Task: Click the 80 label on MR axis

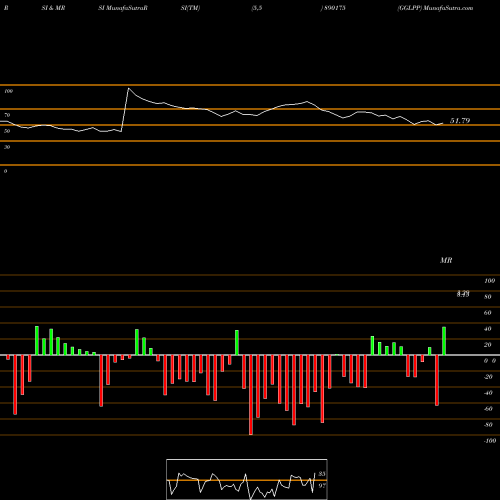Action: 488,297
